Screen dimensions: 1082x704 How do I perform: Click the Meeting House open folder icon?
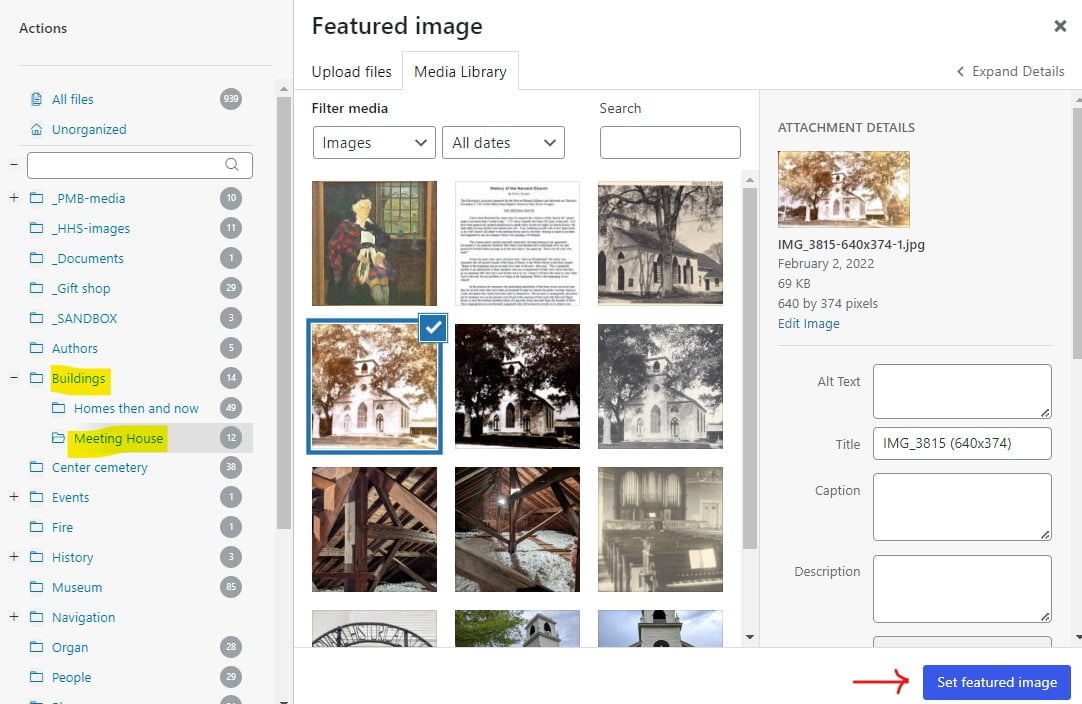(58, 438)
